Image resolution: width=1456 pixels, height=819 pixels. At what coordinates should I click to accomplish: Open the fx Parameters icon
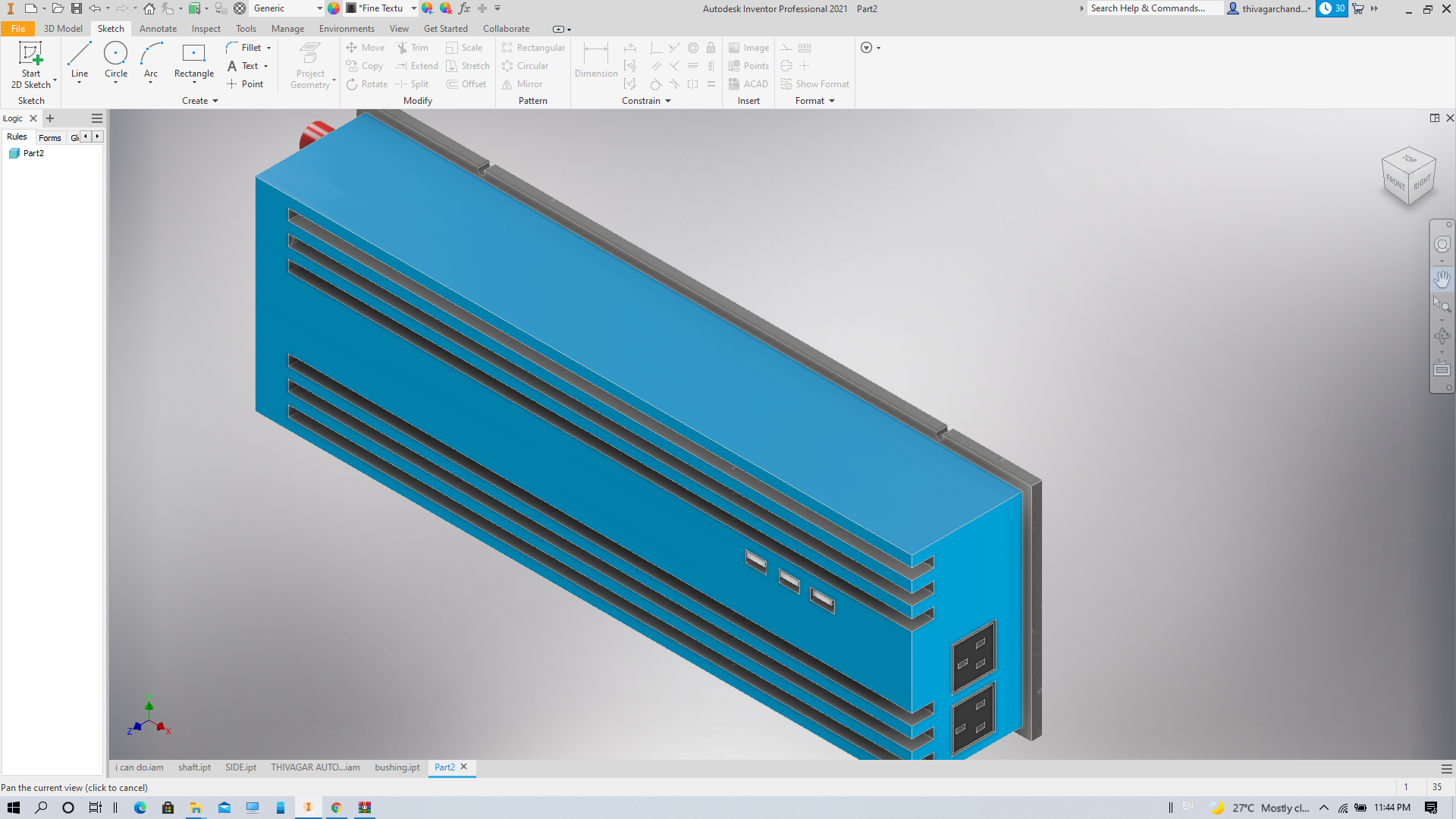(x=464, y=8)
